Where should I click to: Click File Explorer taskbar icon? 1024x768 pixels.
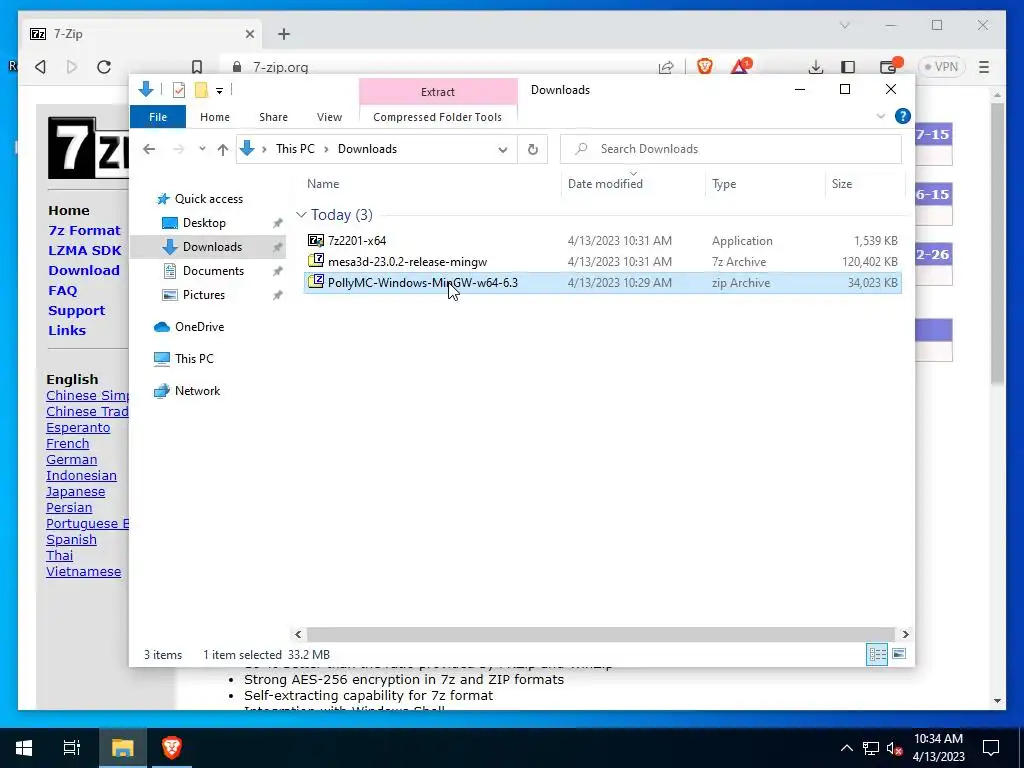123,748
